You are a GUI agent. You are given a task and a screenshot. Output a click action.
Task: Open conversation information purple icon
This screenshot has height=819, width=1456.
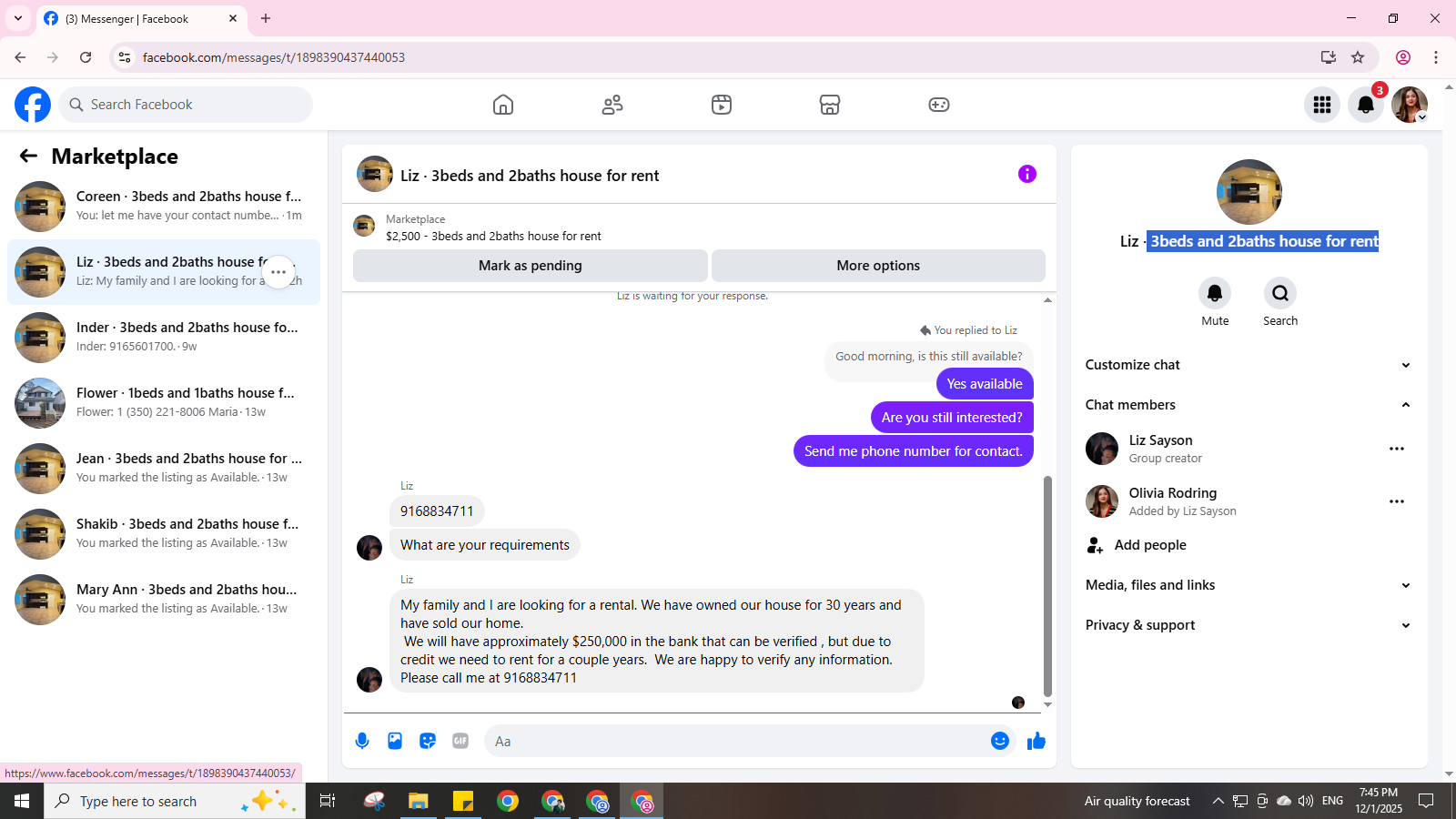[1027, 174]
